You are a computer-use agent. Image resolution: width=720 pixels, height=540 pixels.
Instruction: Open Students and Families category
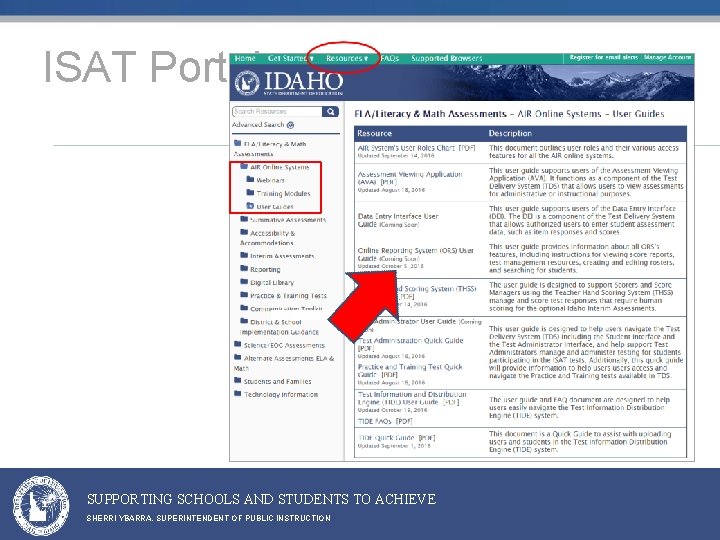277,382
